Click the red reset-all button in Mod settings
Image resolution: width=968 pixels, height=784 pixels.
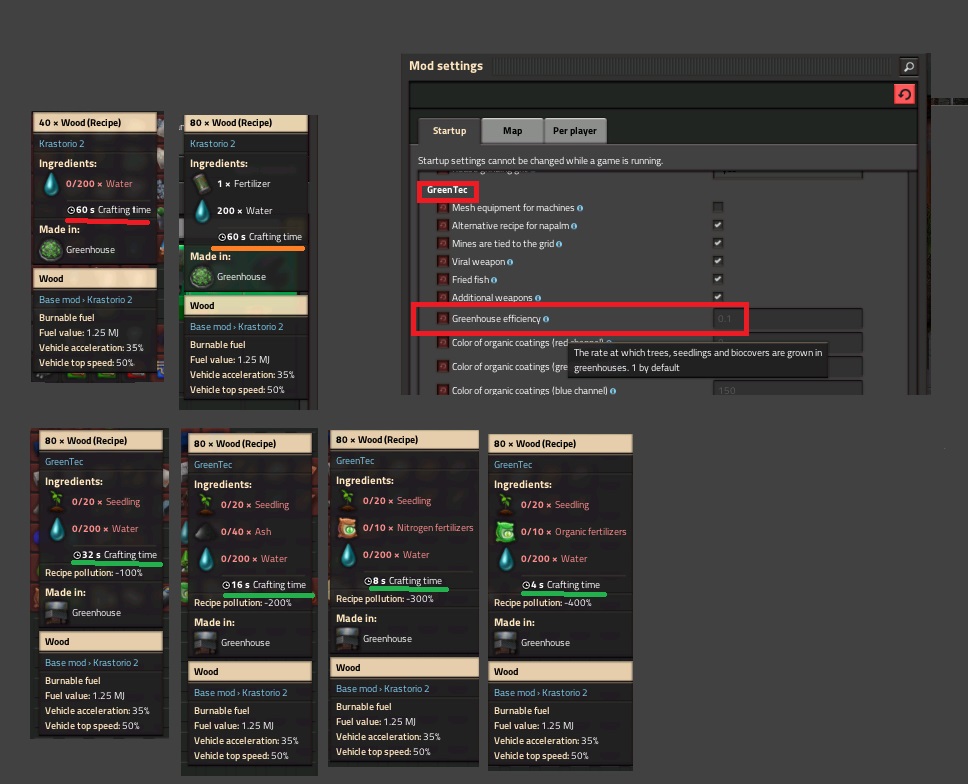(904, 94)
